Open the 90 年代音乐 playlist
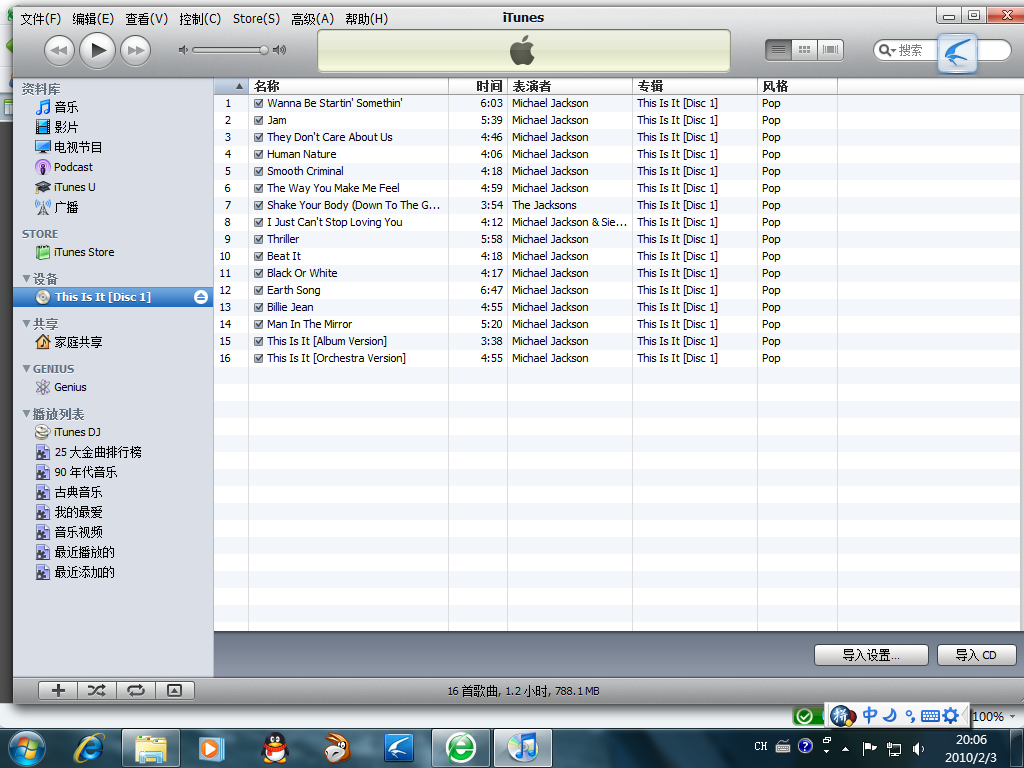This screenshot has height=768, width=1024. point(76,472)
